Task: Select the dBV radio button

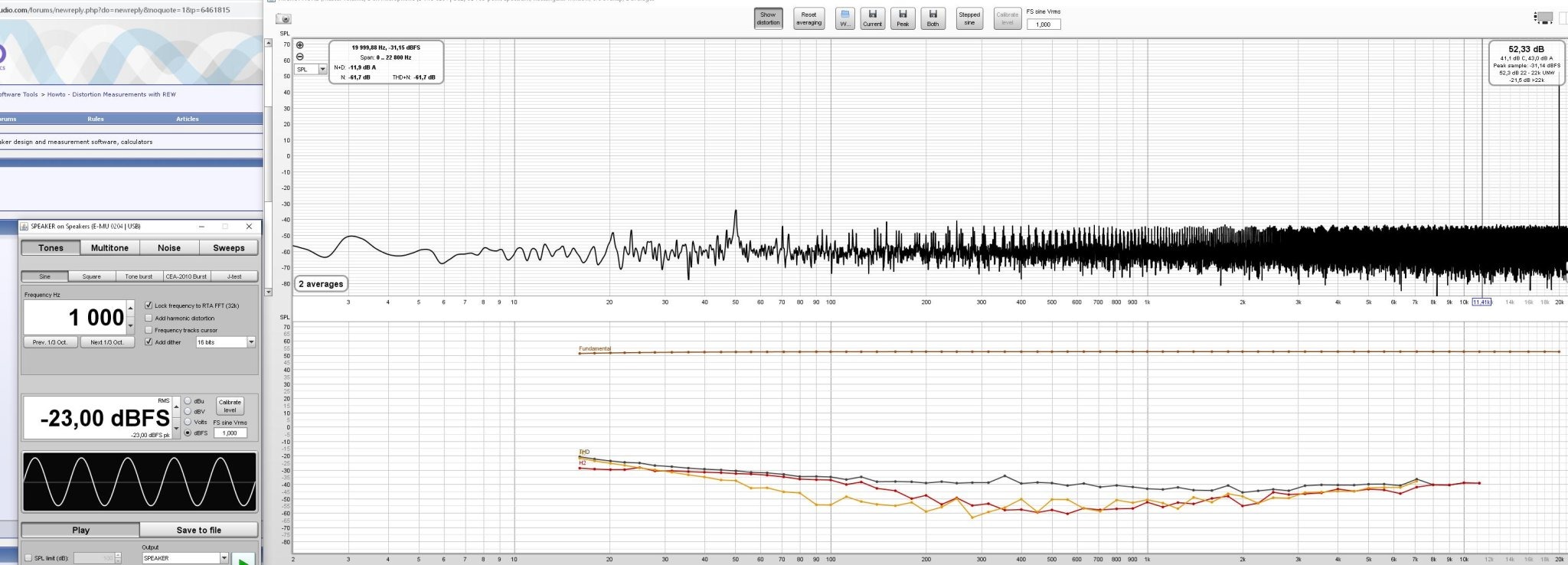Action: 188,411
